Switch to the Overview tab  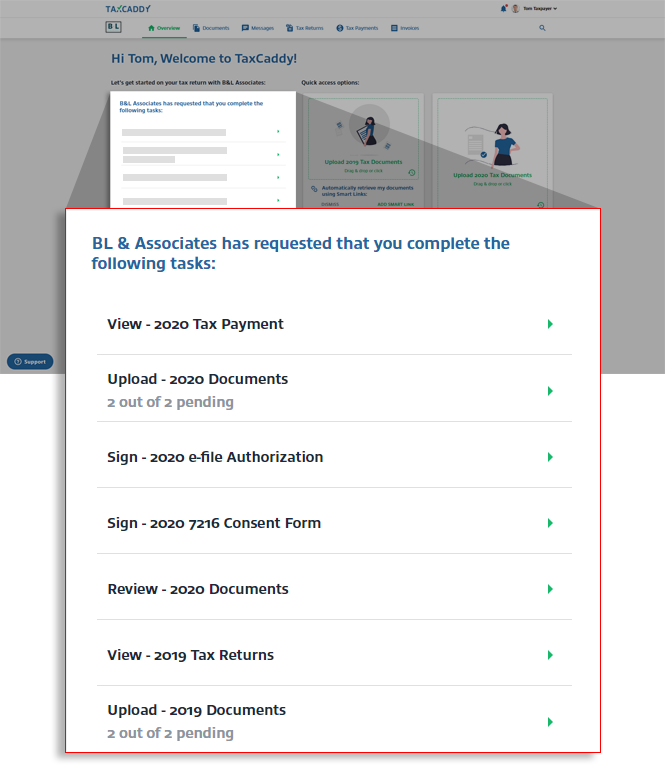click(164, 28)
